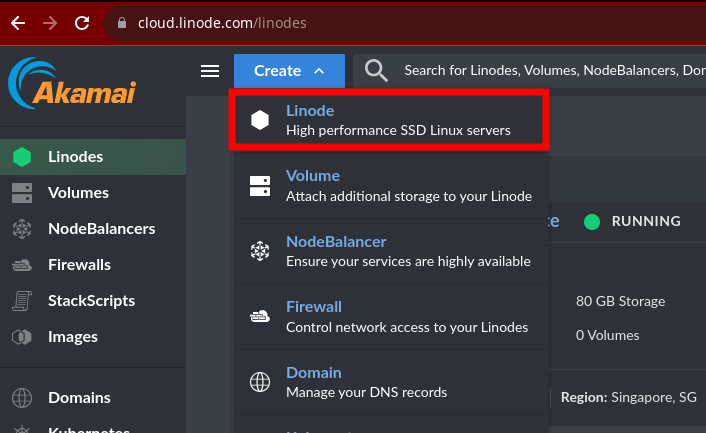Click the Volumes storage icon in sidebar

click(22, 193)
